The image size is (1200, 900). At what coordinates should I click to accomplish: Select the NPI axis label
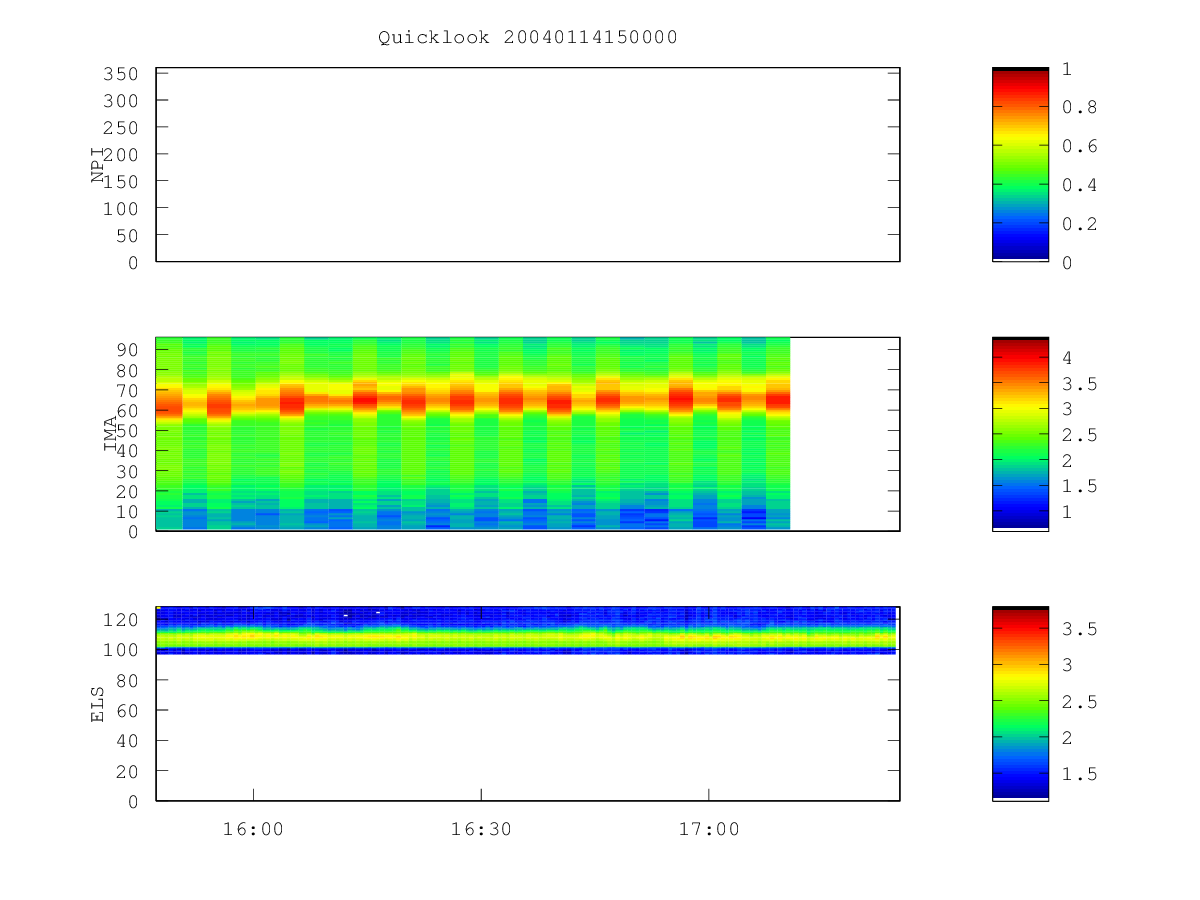pyautogui.click(x=98, y=165)
